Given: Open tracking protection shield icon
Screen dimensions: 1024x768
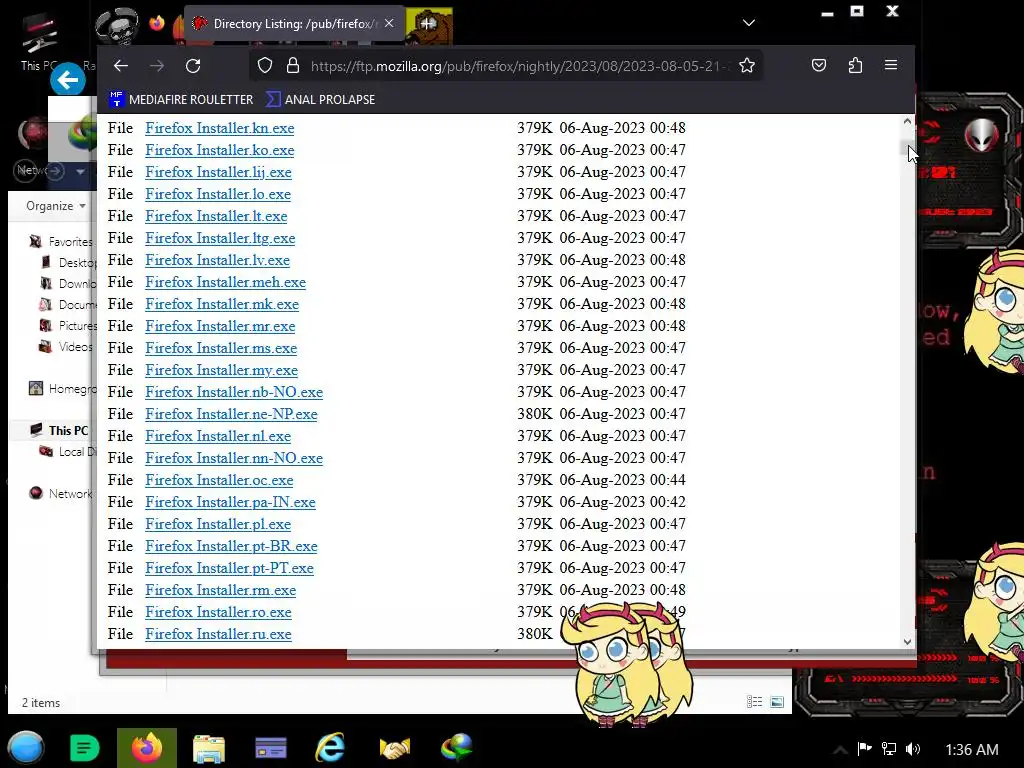Looking at the screenshot, I should [x=264, y=65].
